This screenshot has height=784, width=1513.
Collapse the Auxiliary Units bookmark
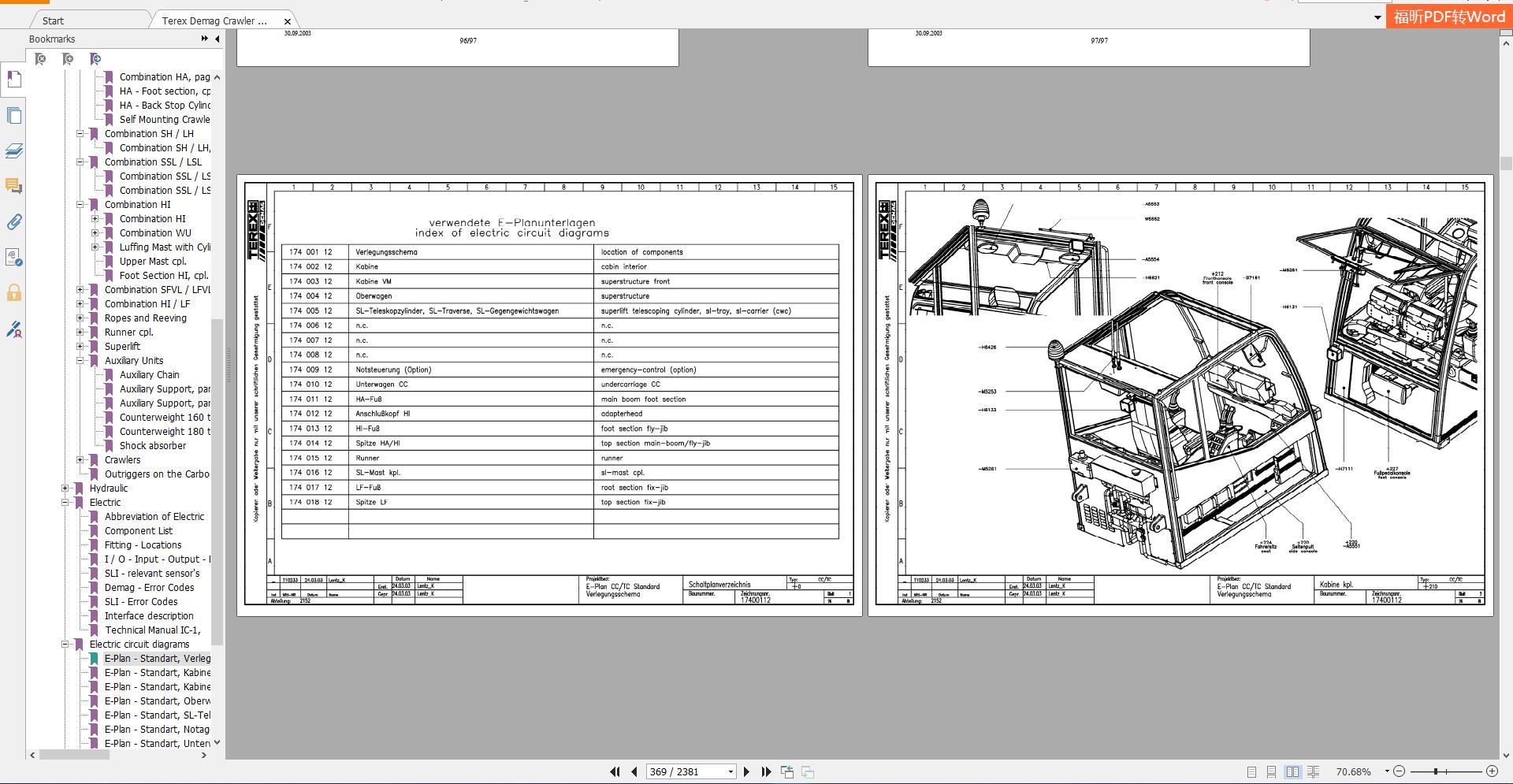click(80, 361)
